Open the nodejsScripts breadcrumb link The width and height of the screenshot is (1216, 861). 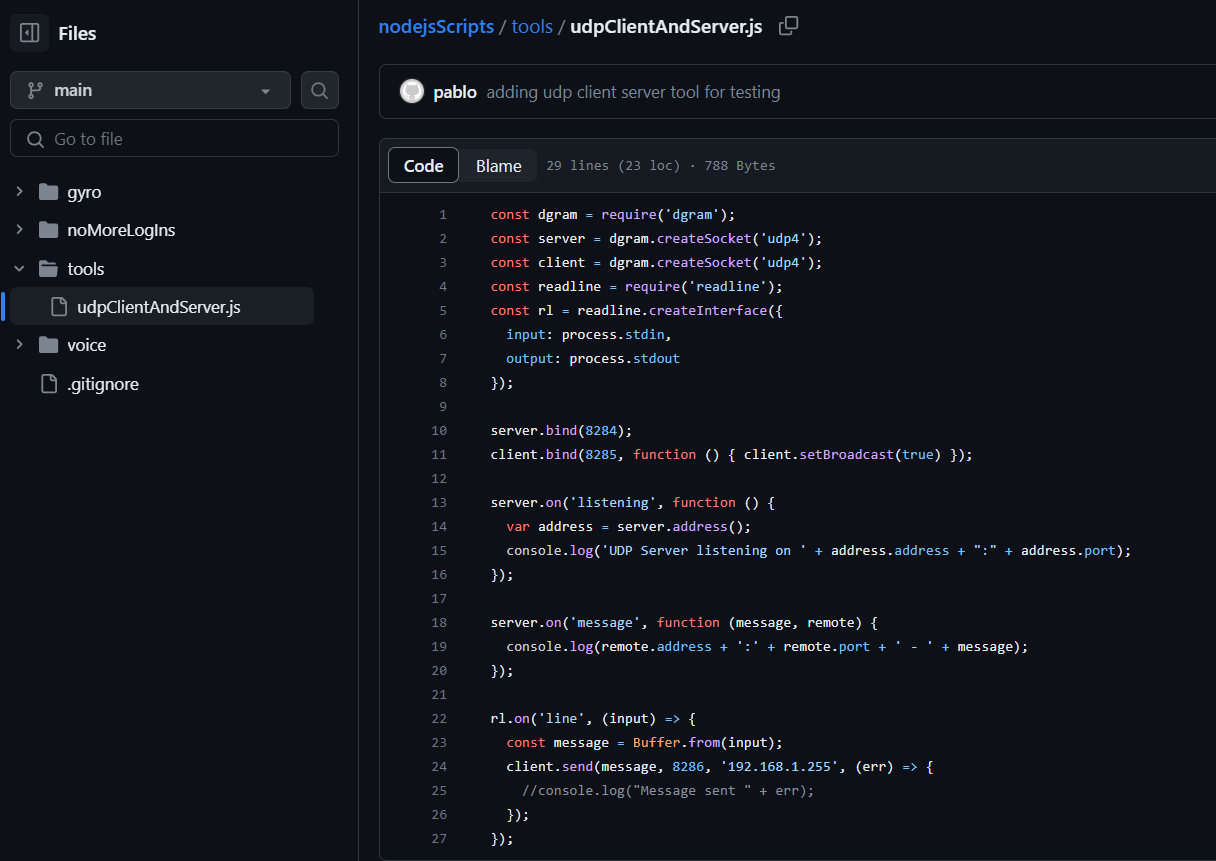click(x=436, y=27)
